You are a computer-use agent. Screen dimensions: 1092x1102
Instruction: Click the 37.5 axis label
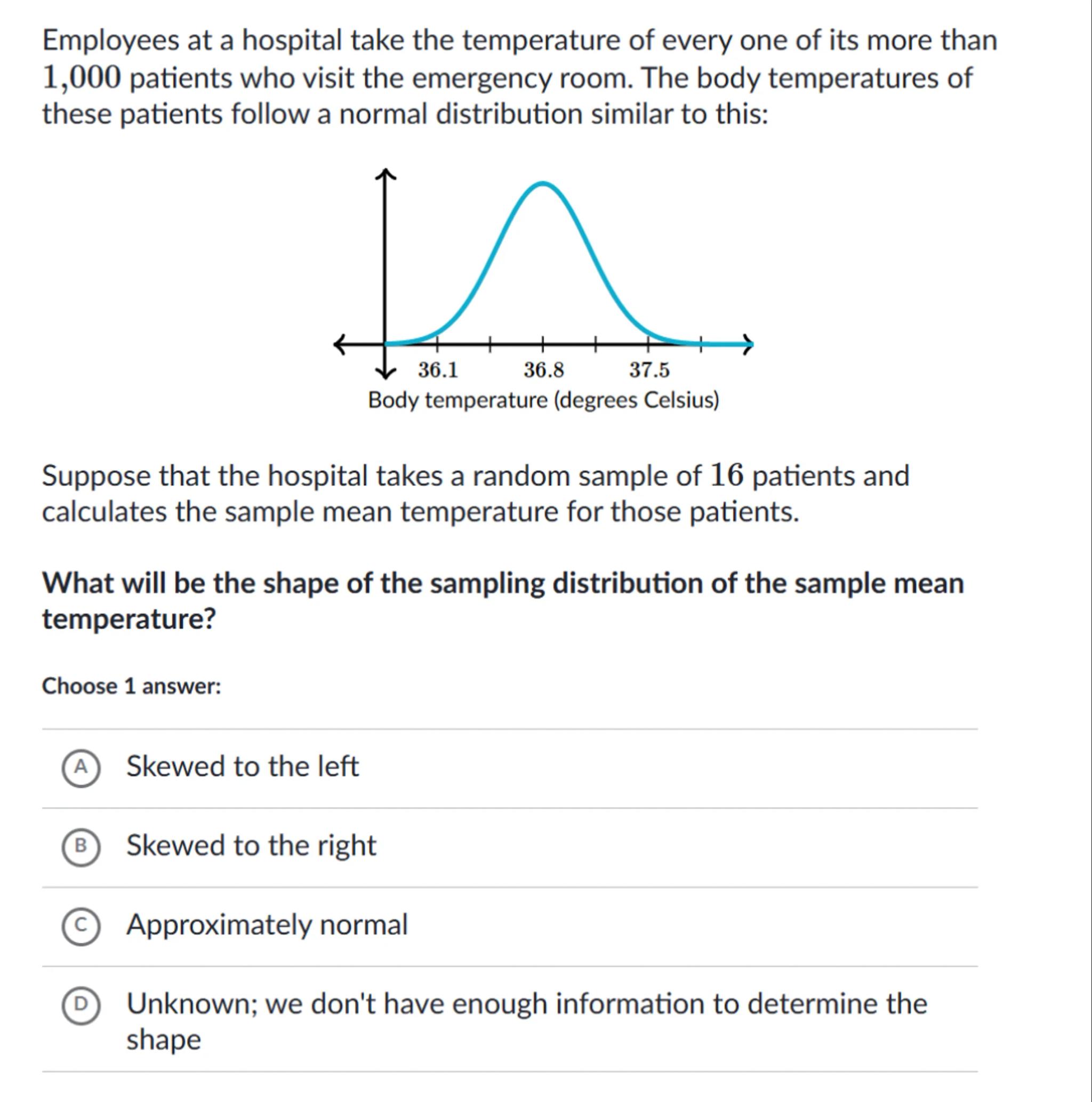649,371
